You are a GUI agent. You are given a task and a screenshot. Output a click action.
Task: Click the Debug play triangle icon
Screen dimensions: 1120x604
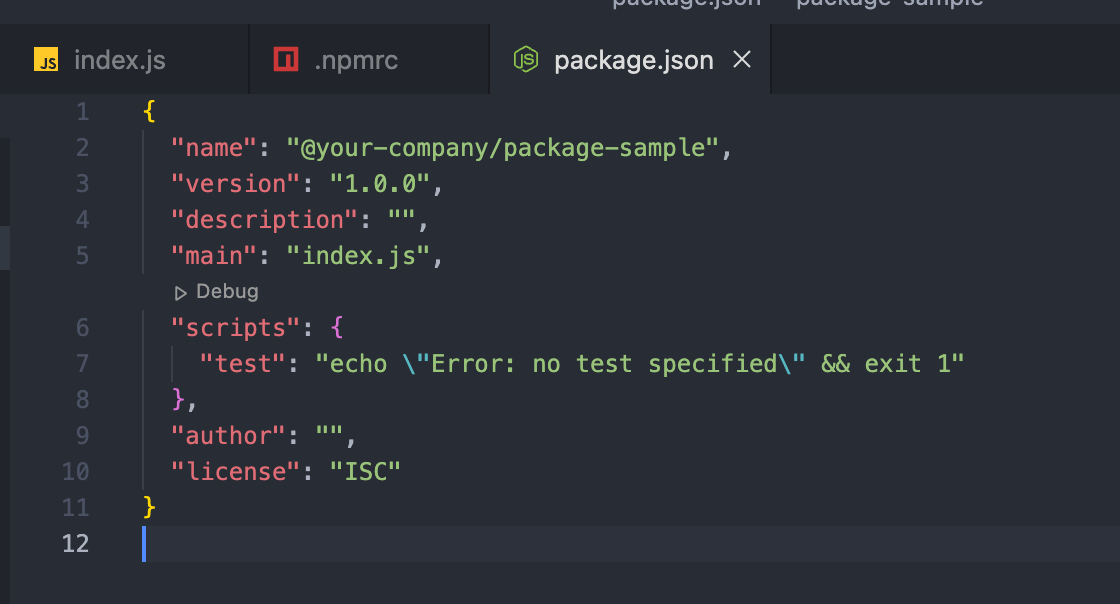click(x=181, y=292)
